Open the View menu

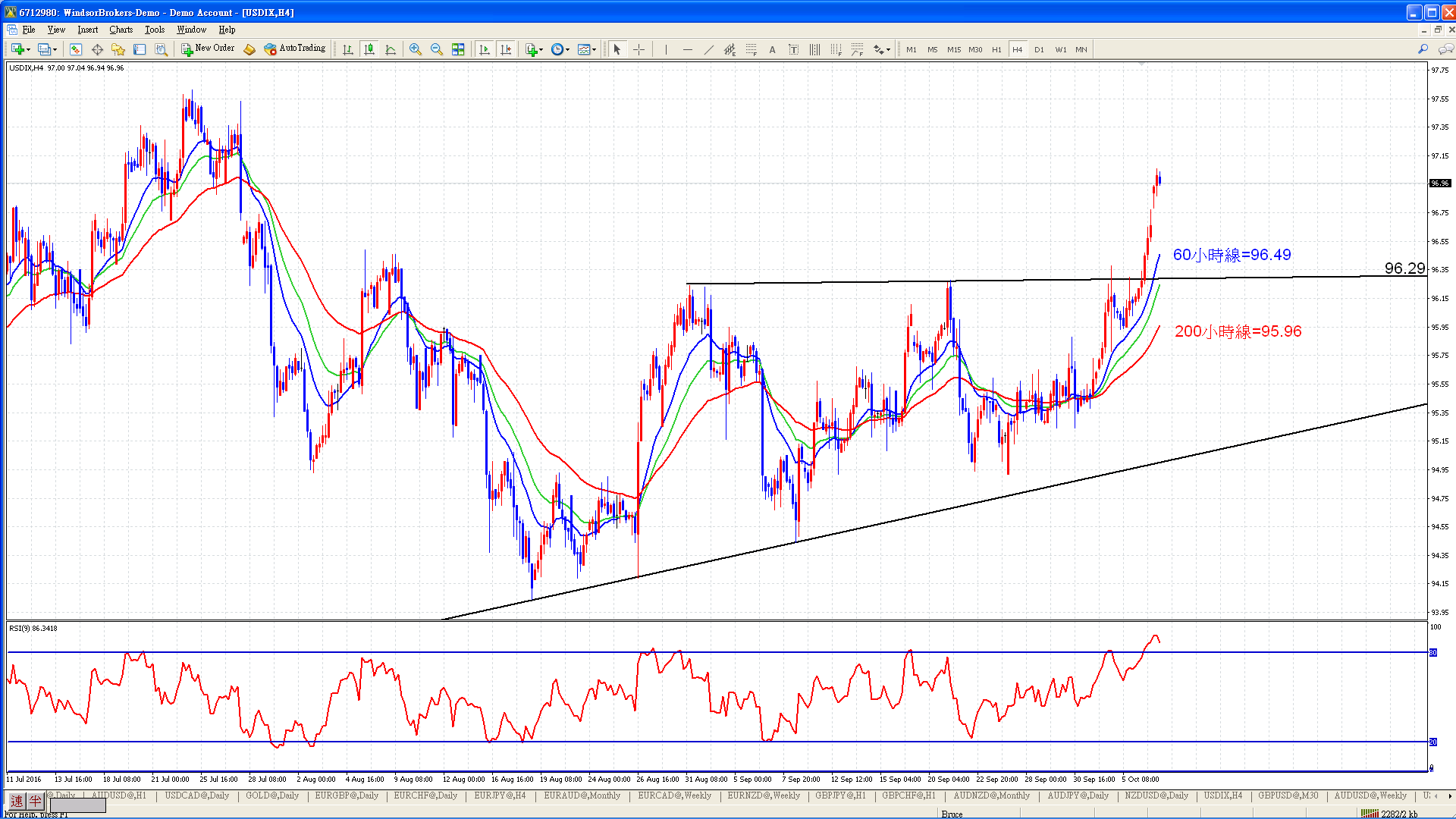[x=56, y=30]
